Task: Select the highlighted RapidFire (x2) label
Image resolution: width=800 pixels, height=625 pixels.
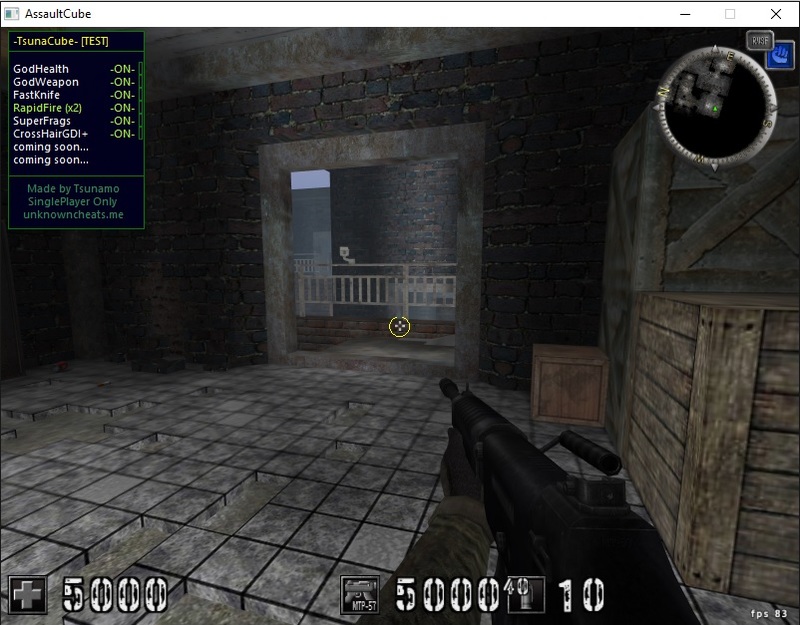Action: point(47,108)
